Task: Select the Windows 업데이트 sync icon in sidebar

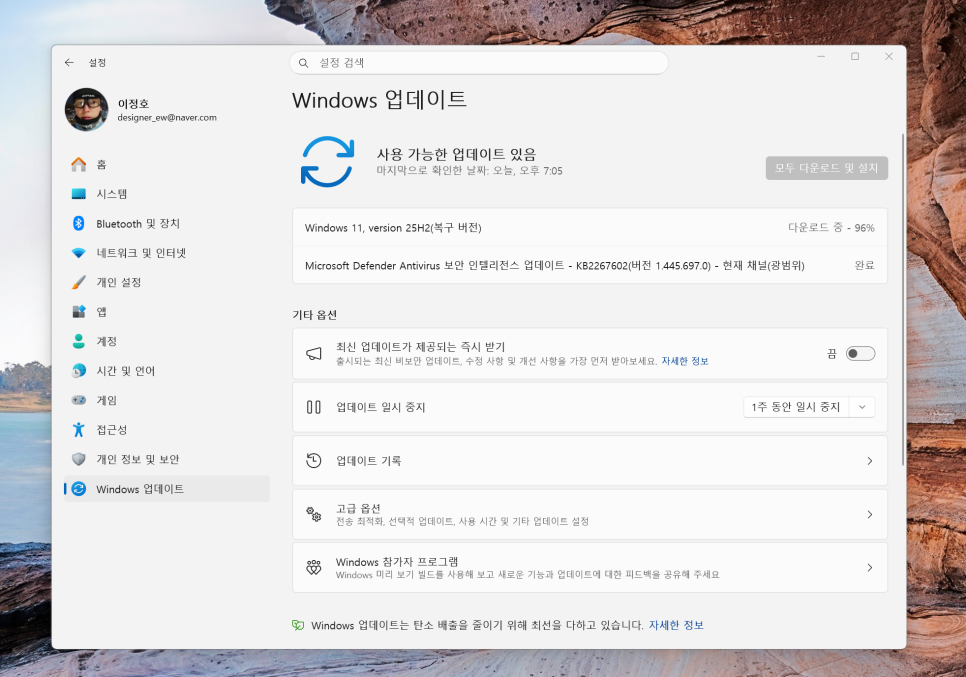Action: coord(79,489)
